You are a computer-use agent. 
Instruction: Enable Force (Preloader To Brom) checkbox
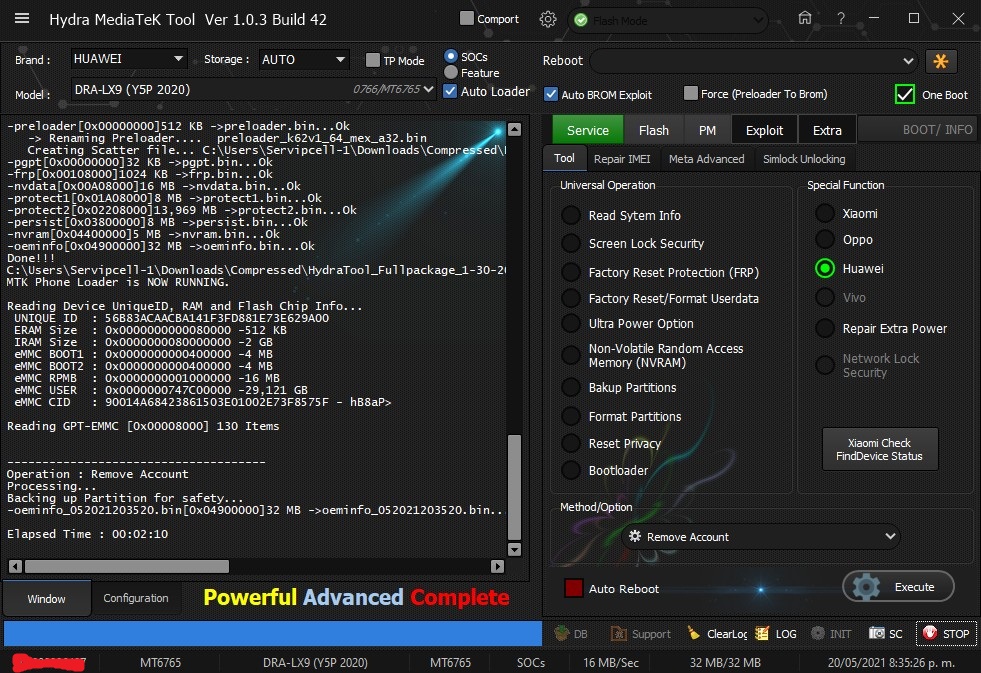click(x=691, y=93)
